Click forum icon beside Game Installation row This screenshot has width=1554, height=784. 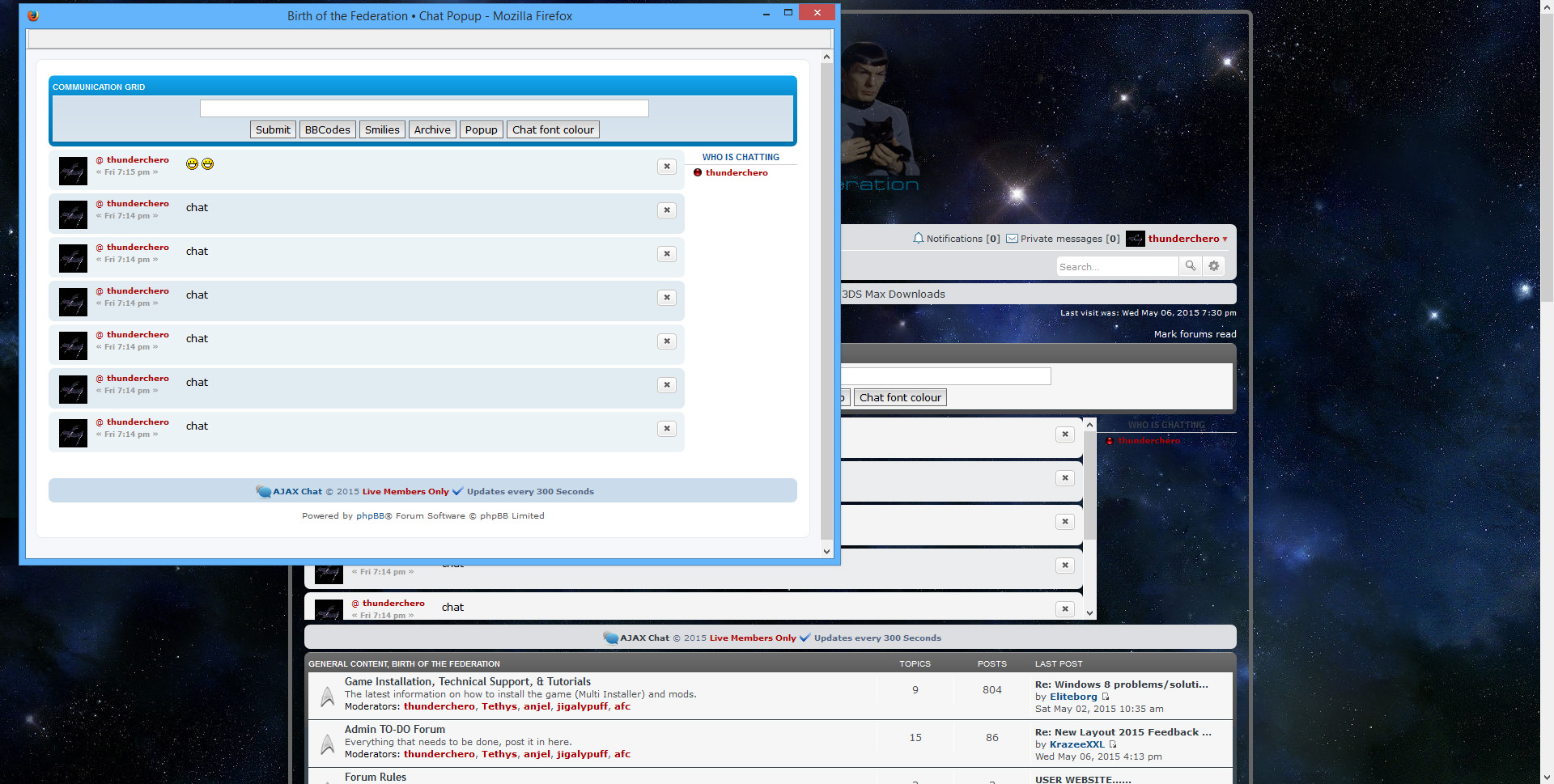pyautogui.click(x=327, y=697)
